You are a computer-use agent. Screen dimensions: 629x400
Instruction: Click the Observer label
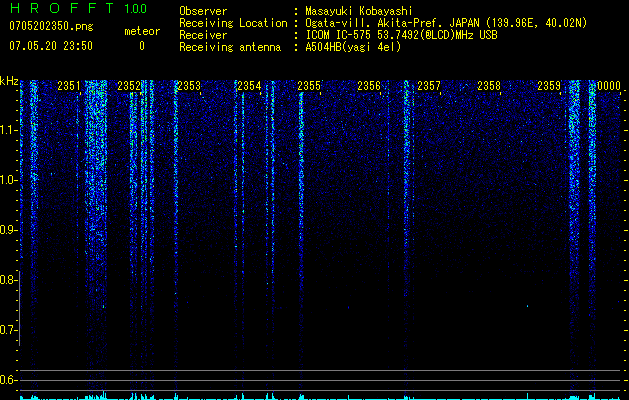tap(203, 11)
